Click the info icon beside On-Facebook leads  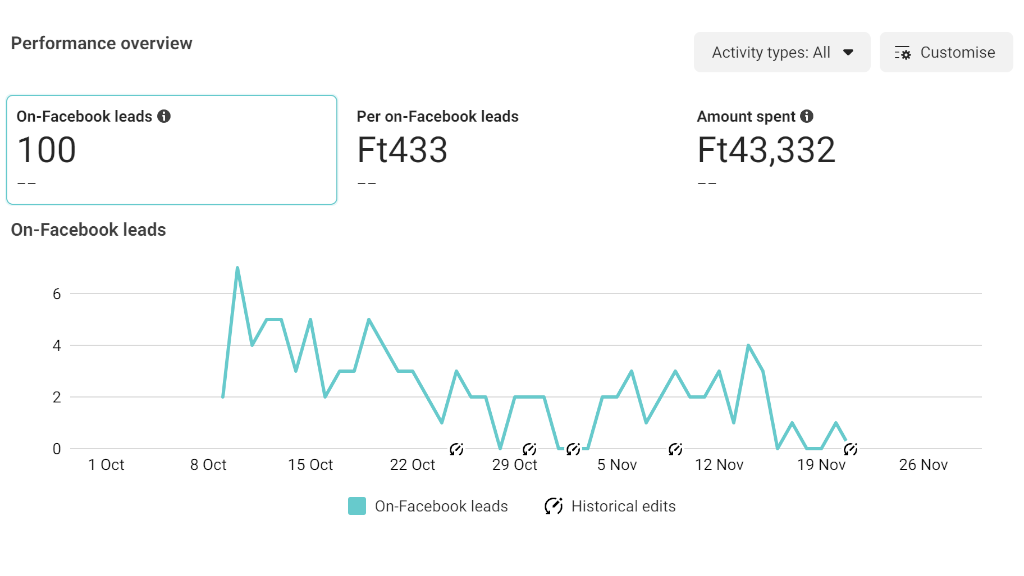164,116
